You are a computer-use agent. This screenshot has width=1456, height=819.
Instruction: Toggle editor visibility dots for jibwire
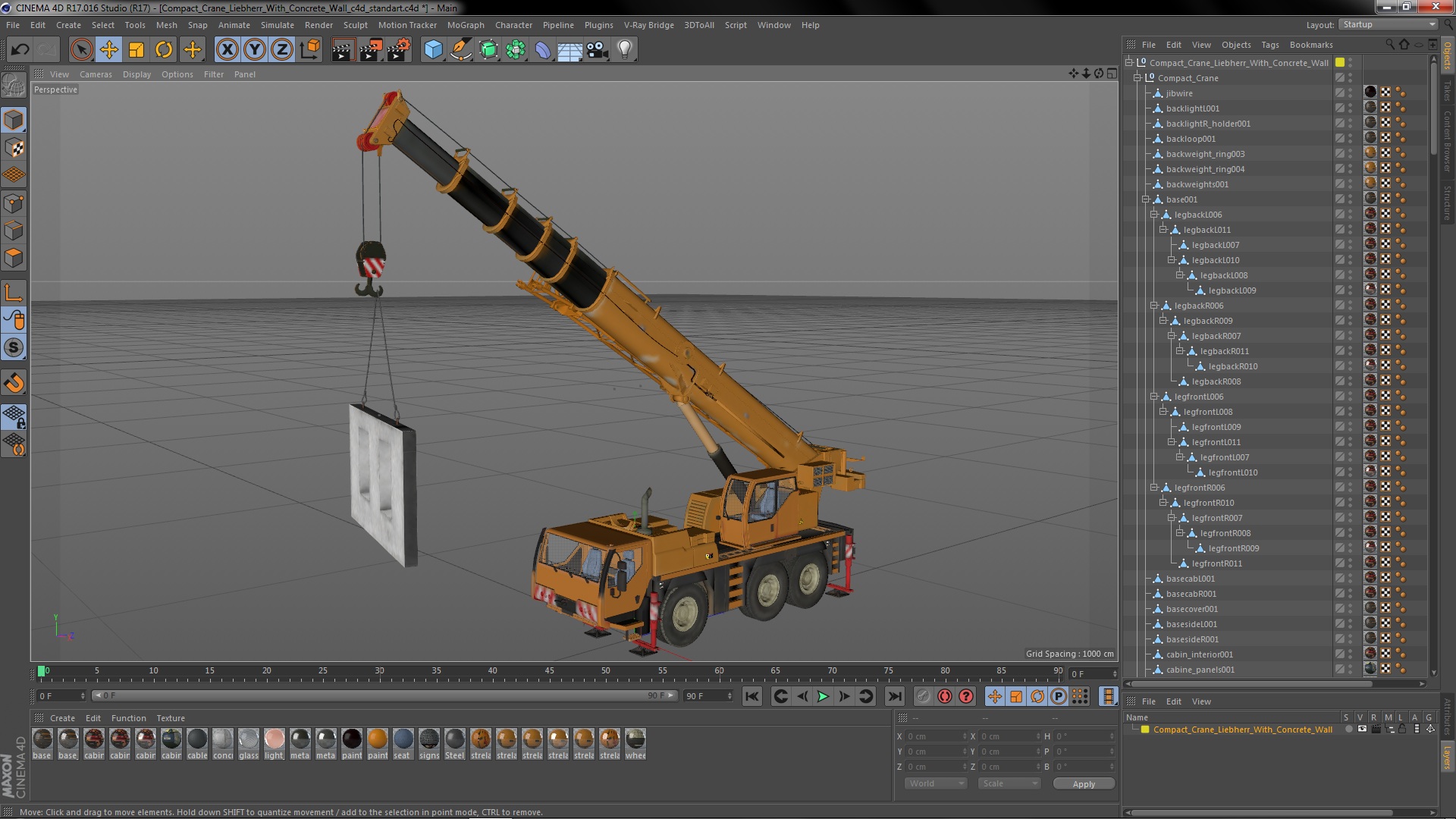[1351, 93]
